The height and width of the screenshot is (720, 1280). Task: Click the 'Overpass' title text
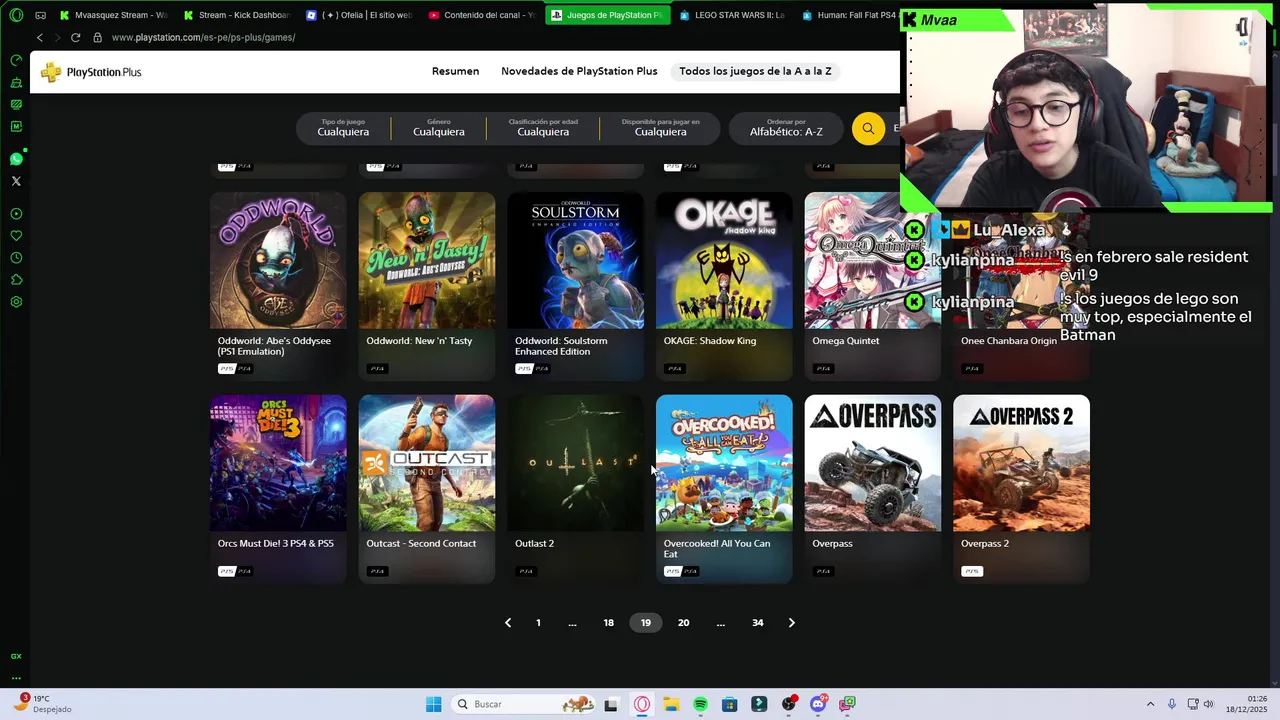coord(832,544)
